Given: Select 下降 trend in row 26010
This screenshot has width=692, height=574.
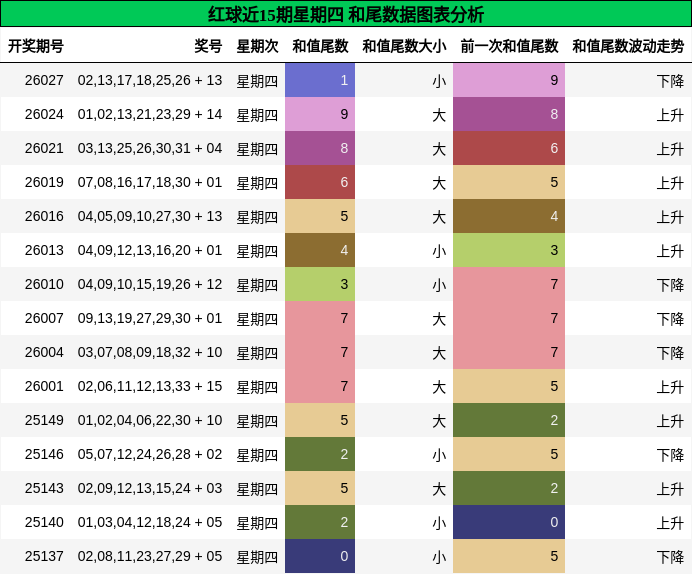Looking at the screenshot, I should pyautogui.click(x=670, y=285).
